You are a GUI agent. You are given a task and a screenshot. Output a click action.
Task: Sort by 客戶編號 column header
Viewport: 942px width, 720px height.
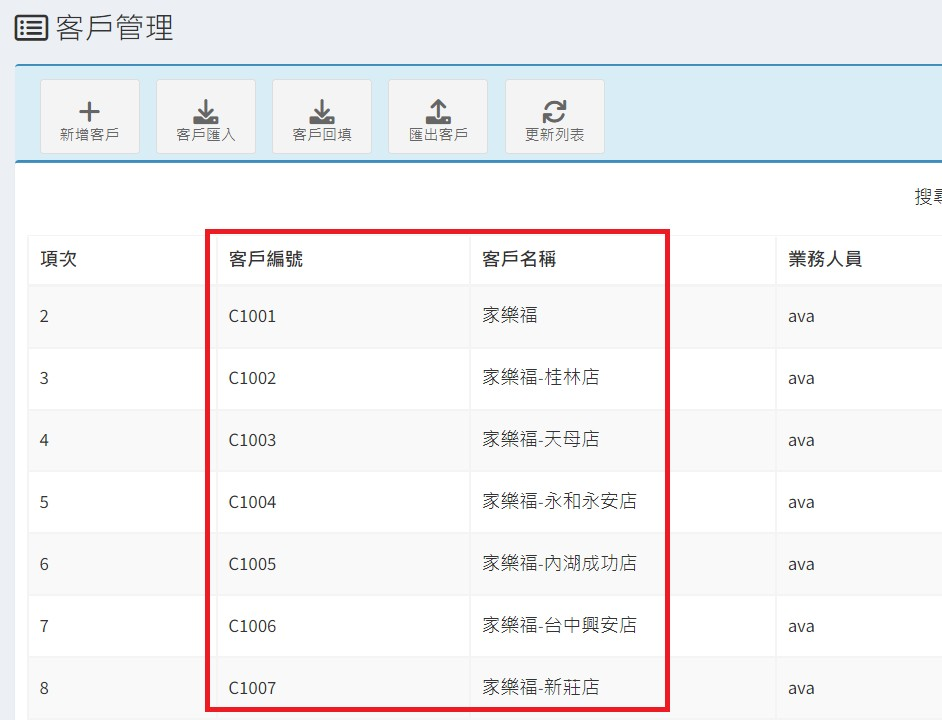click(265, 259)
